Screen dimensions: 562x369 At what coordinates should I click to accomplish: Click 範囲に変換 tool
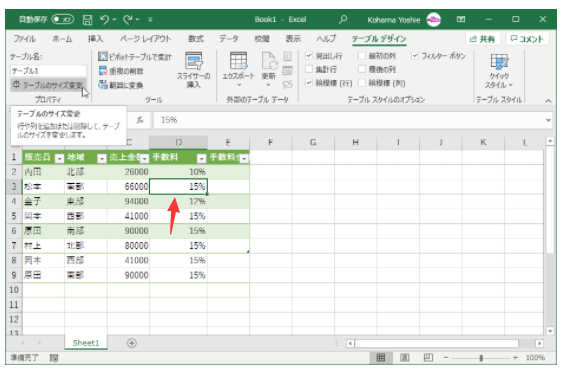[121, 85]
